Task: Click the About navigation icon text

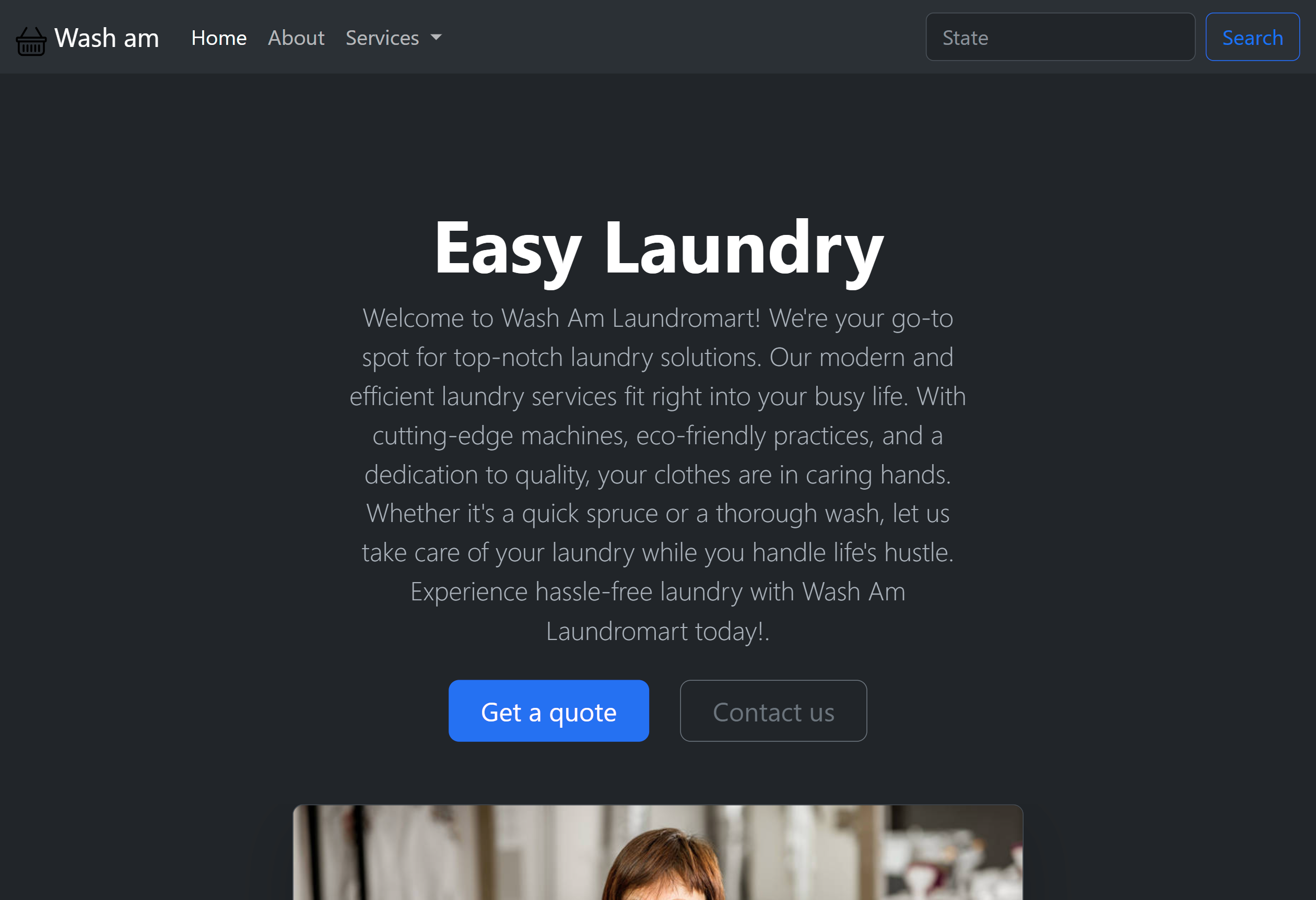Action: coord(296,37)
